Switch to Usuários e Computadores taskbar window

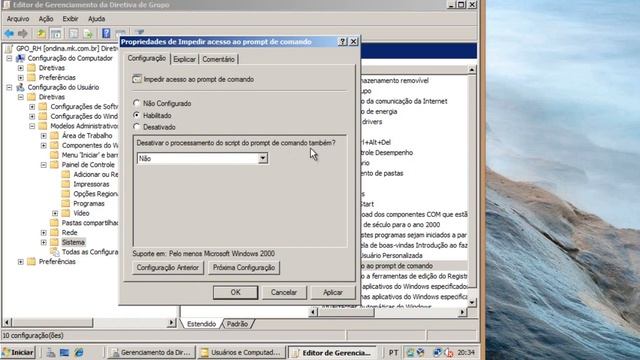pyautogui.click(x=242, y=353)
